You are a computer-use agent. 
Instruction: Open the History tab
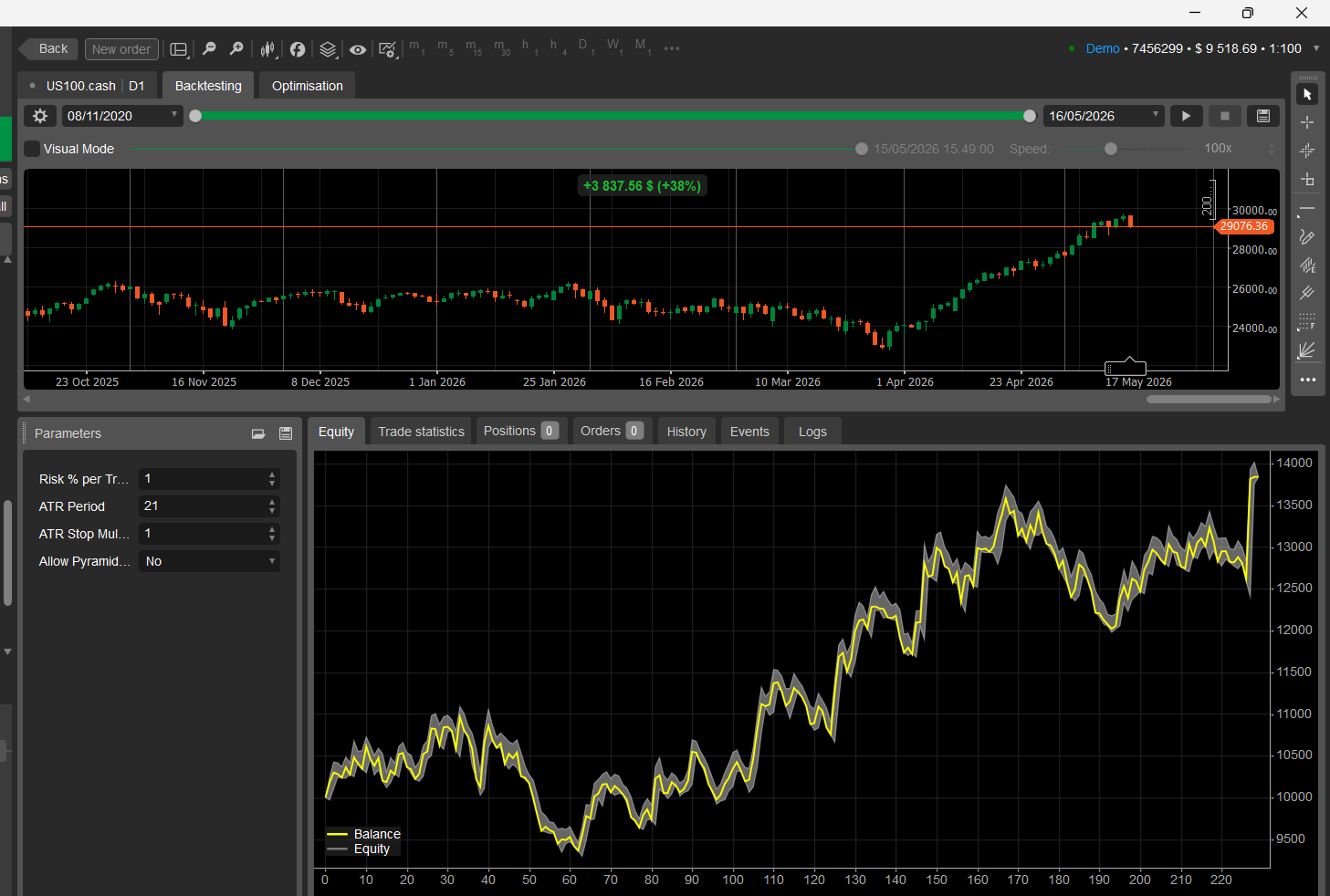pos(686,432)
